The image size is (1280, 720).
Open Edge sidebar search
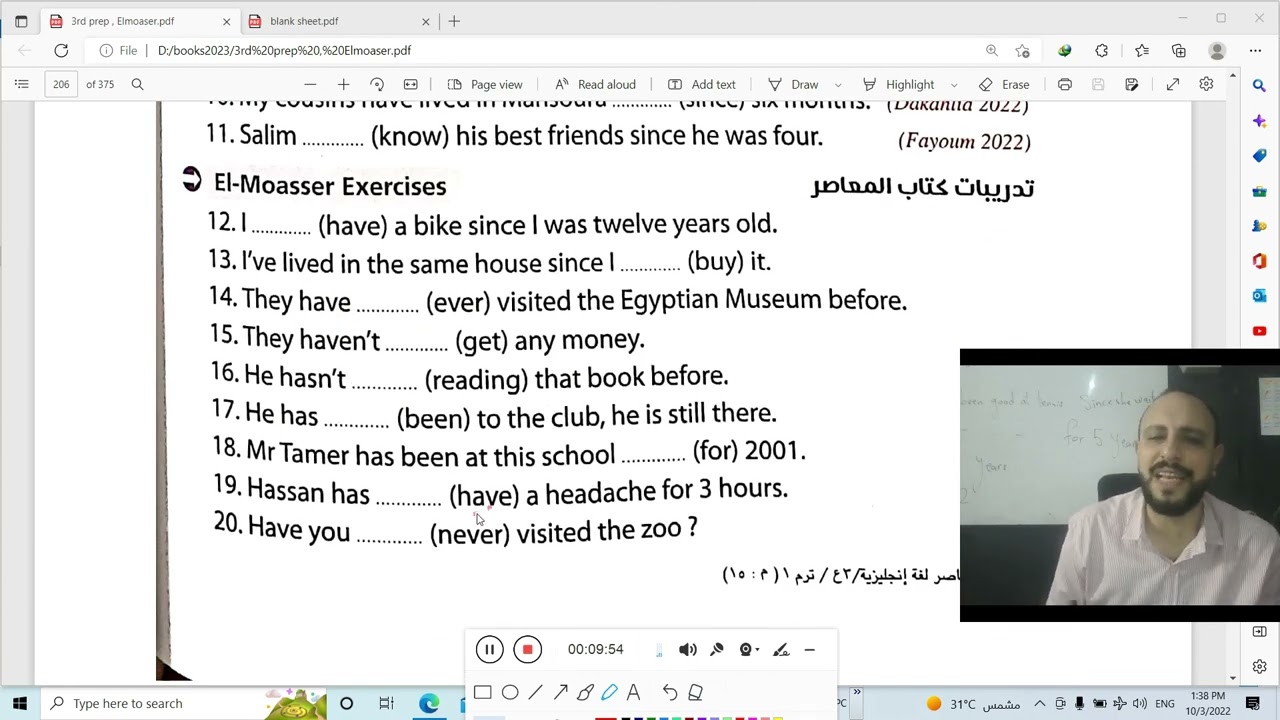click(1259, 86)
